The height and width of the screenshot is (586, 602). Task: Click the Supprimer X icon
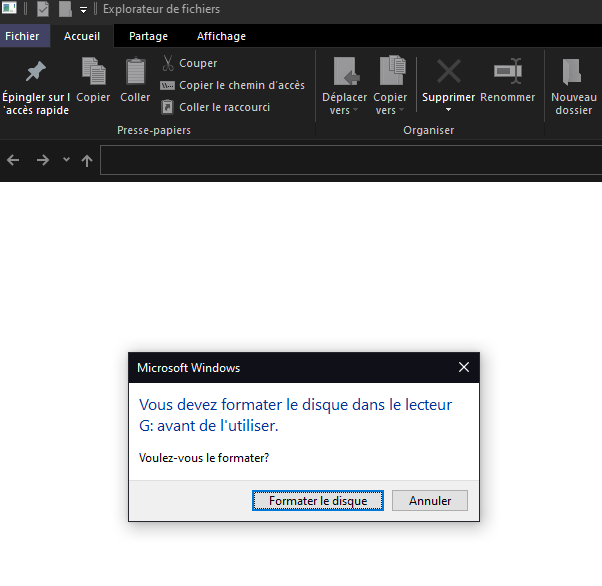pos(448,71)
